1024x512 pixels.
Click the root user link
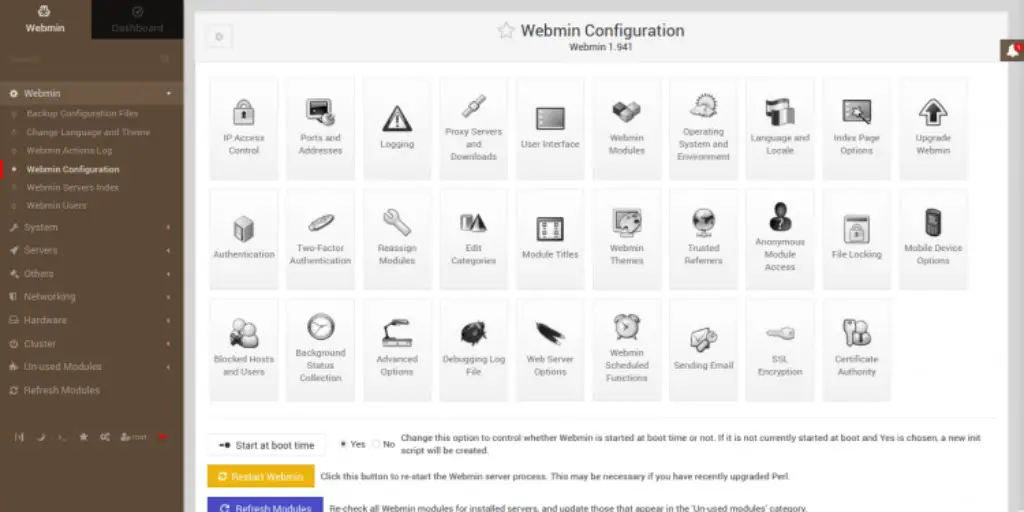click(134, 437)
